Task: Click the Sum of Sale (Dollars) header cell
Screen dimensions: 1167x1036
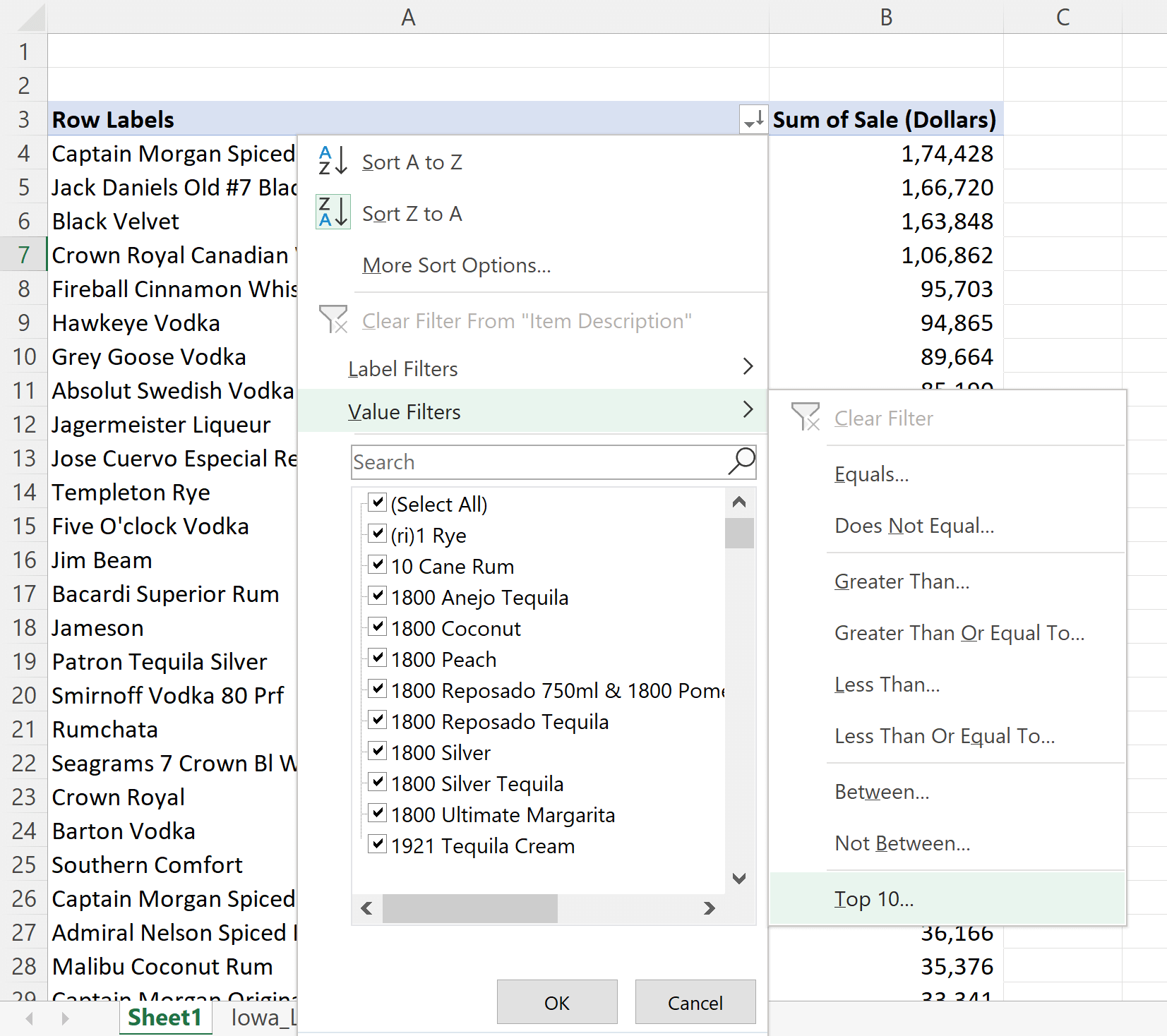Action: (886, 119)
